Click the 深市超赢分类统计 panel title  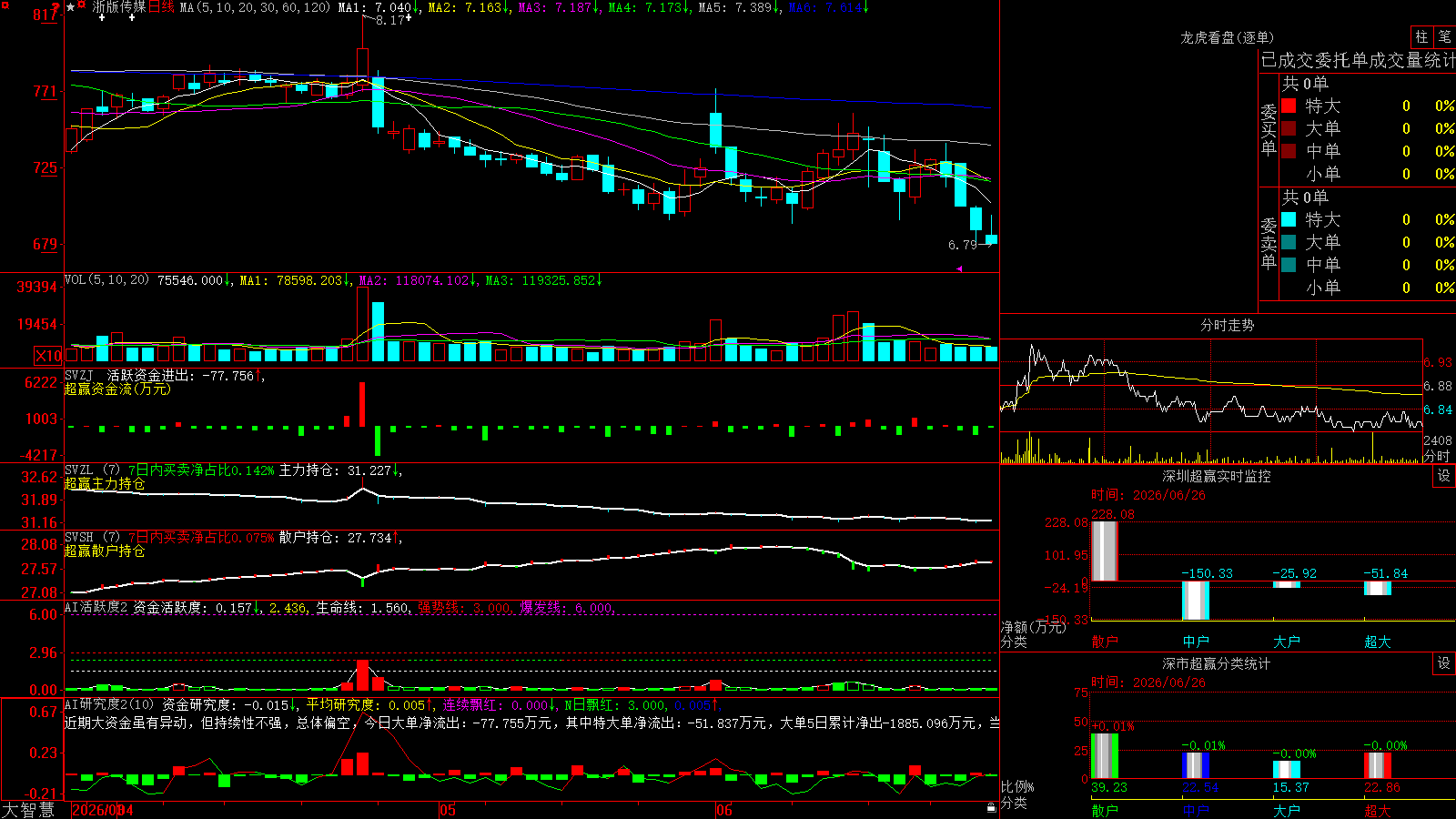(1216, 663)
